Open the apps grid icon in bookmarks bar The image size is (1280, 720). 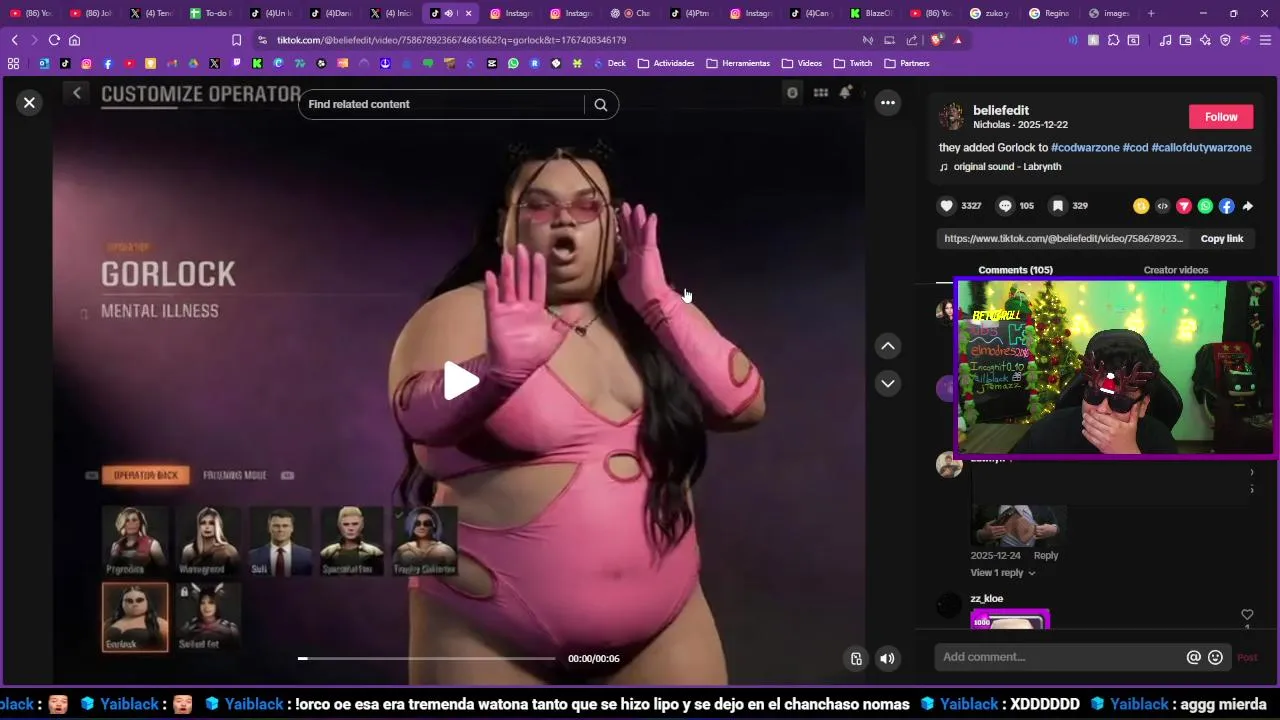pos(13,63)
